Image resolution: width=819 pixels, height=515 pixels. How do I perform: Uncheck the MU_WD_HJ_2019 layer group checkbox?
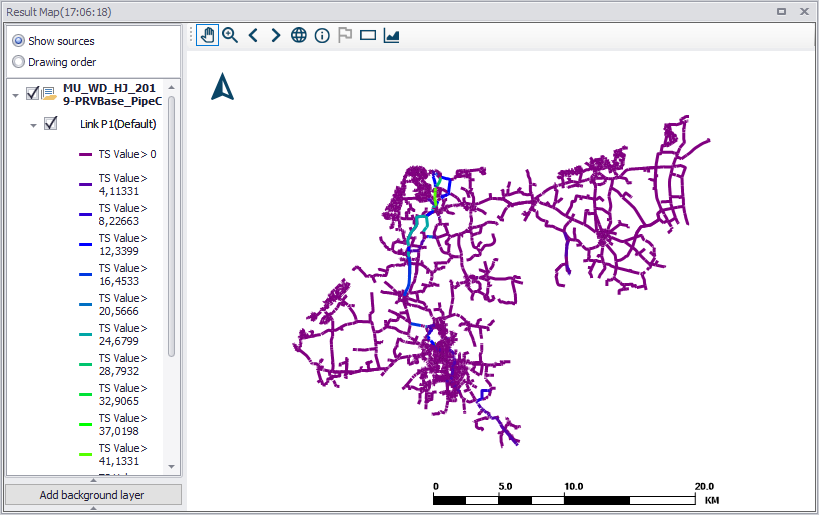click(32, 93)
